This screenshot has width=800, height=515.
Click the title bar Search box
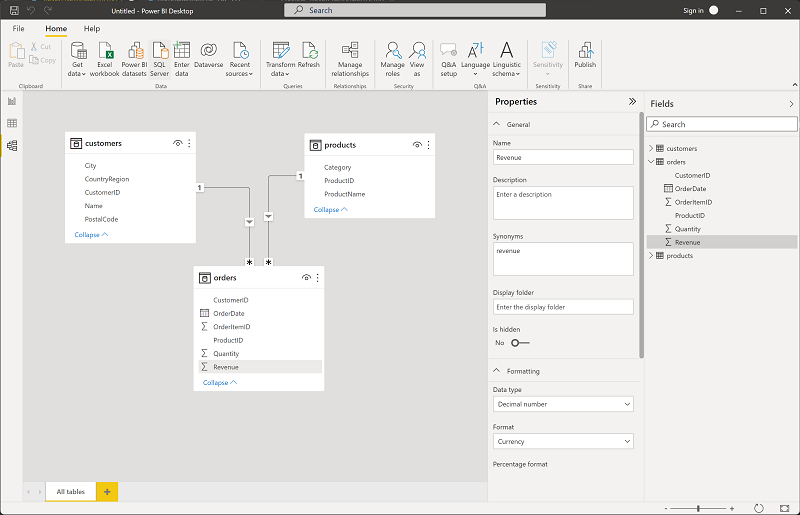pos(415,10)
